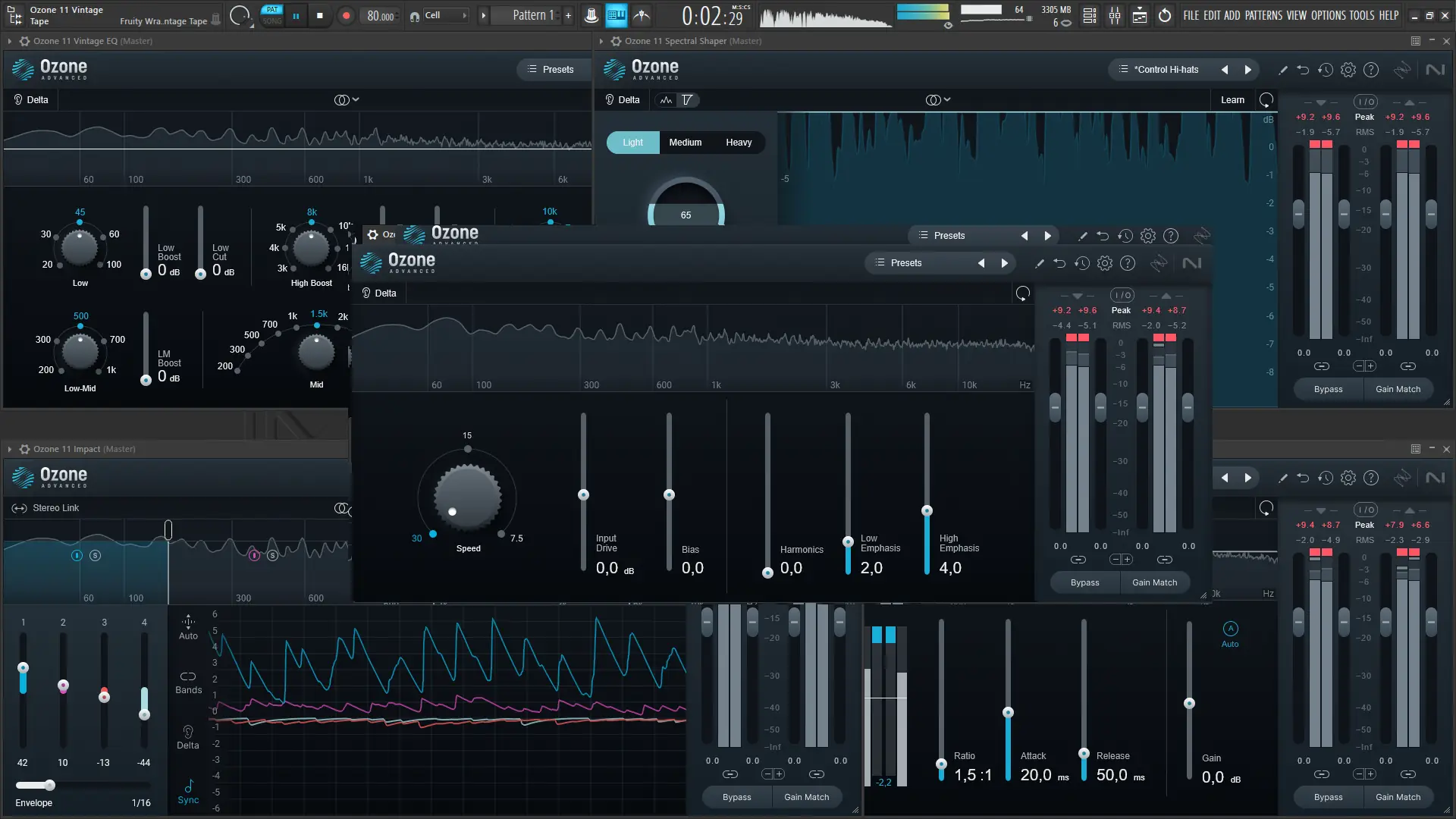Click undo arrow in Vintage Tape header
Viewport: 1456px width, 819px height.
coord(1059,263)
